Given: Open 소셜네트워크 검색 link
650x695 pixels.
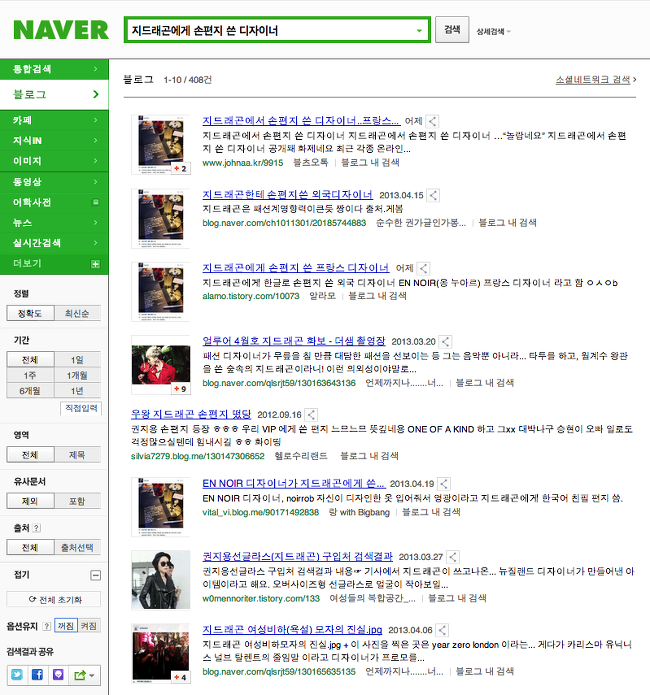Looking at the screenshot, I should (593, 79).
